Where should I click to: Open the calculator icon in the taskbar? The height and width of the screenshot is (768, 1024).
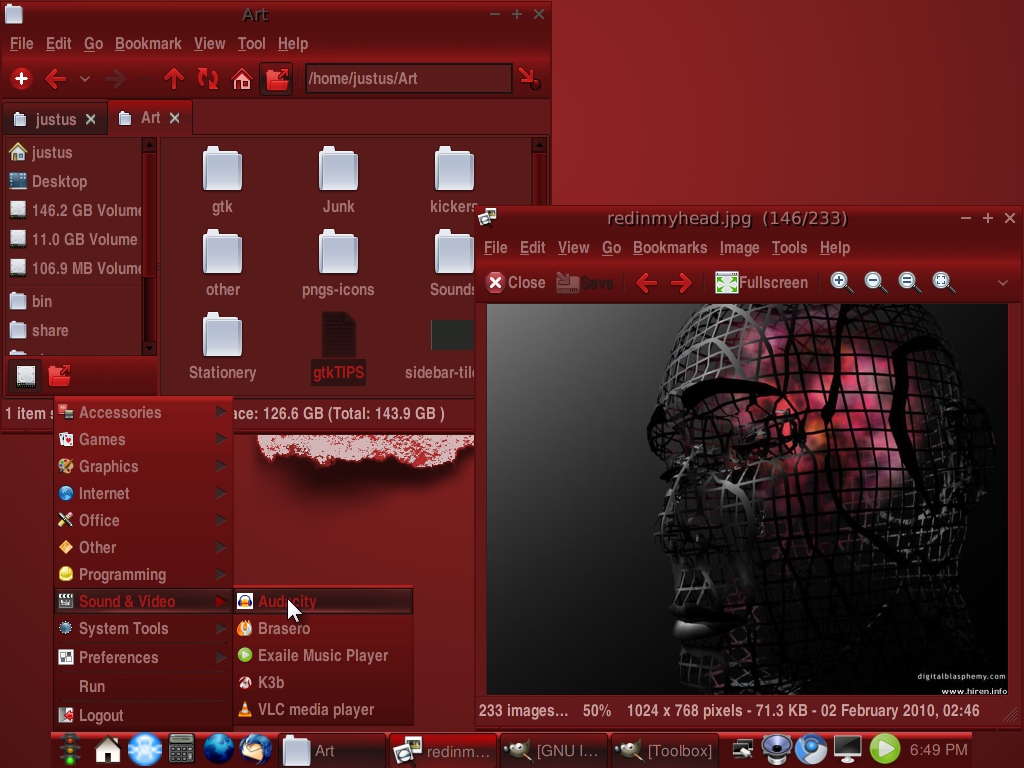tap(182, 749)
